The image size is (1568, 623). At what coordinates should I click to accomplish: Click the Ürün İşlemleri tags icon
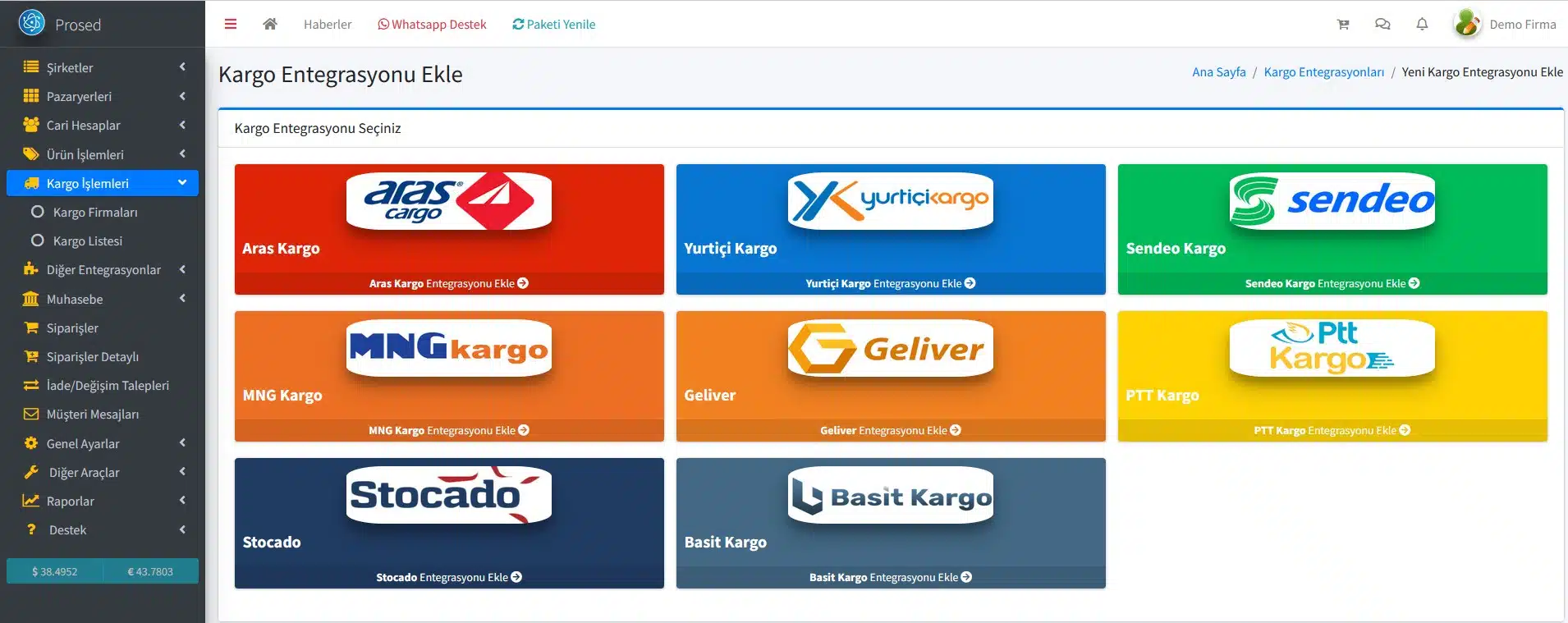[31, 154]
